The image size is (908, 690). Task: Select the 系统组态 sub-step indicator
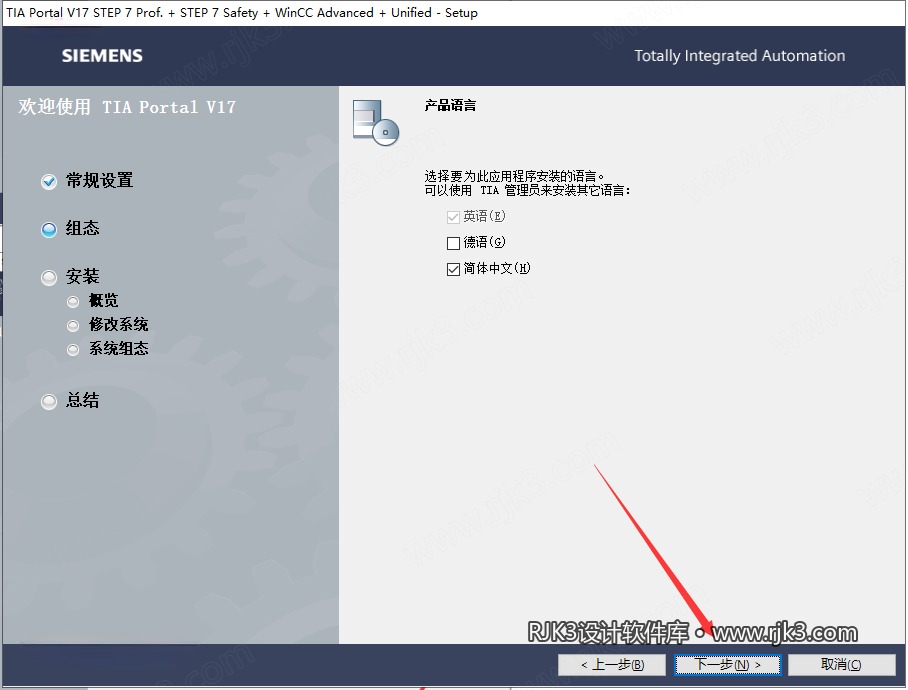click(x=73, y=350)
